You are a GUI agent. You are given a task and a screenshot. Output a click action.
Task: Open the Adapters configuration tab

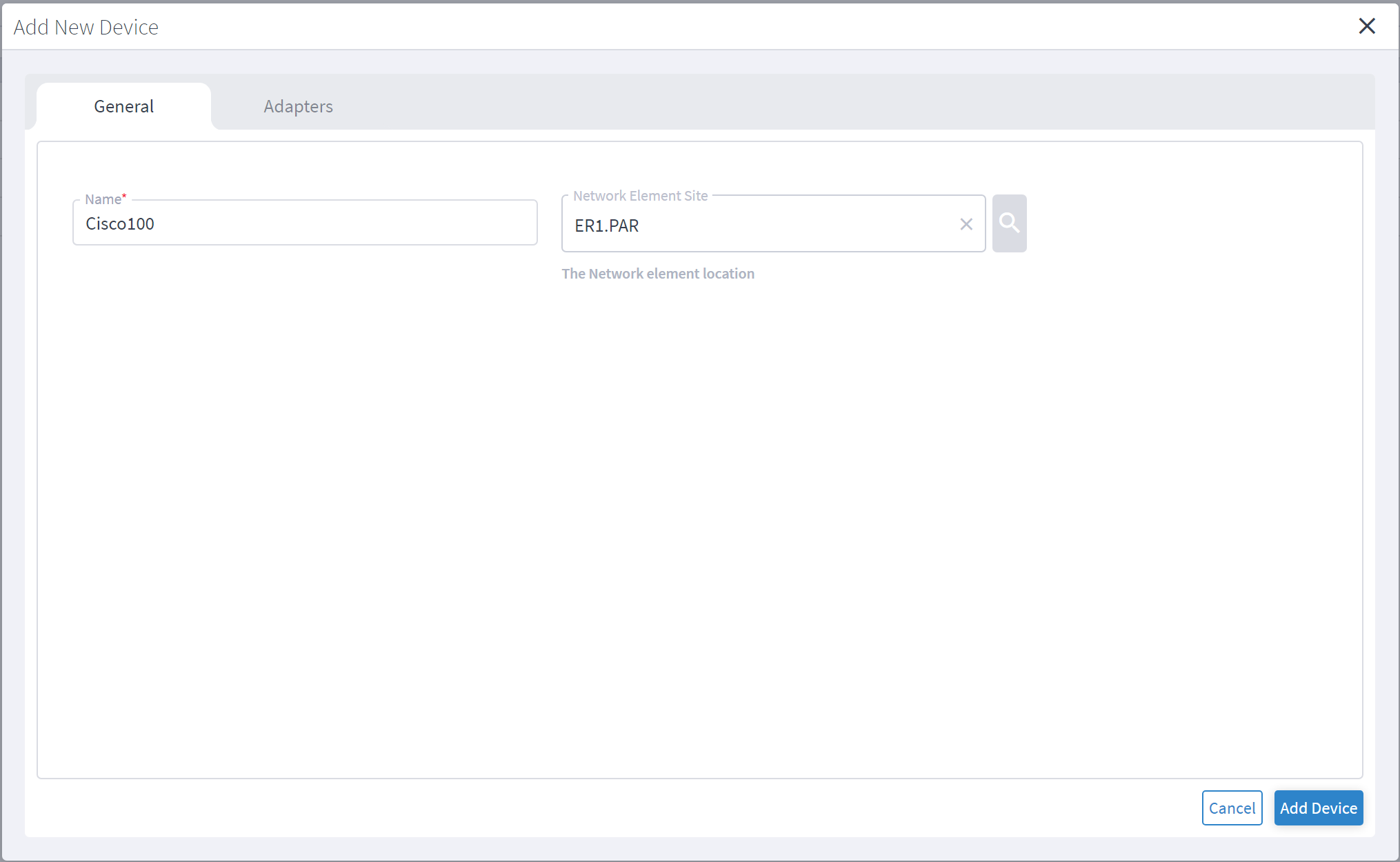click(x=297, y=106)
